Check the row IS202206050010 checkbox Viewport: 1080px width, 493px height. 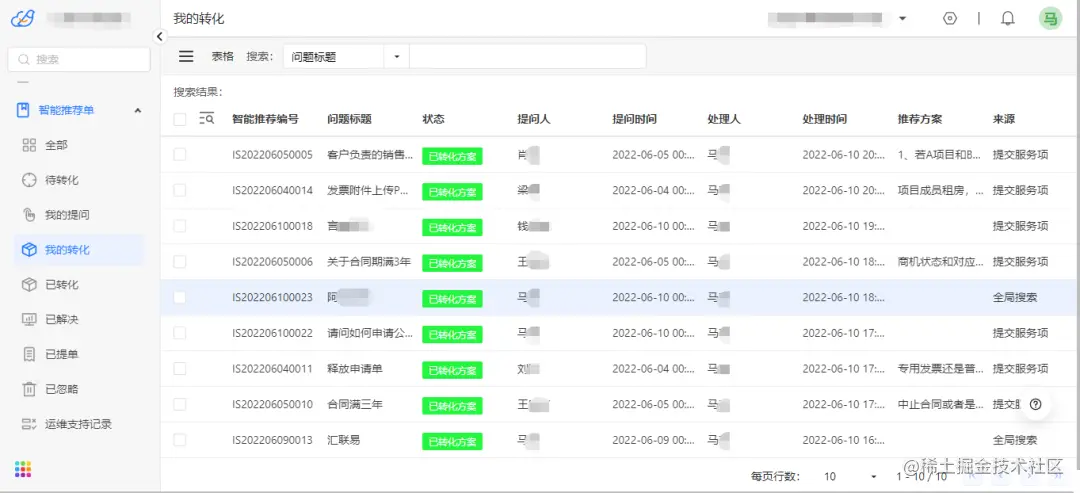click(x=180, y=404)
